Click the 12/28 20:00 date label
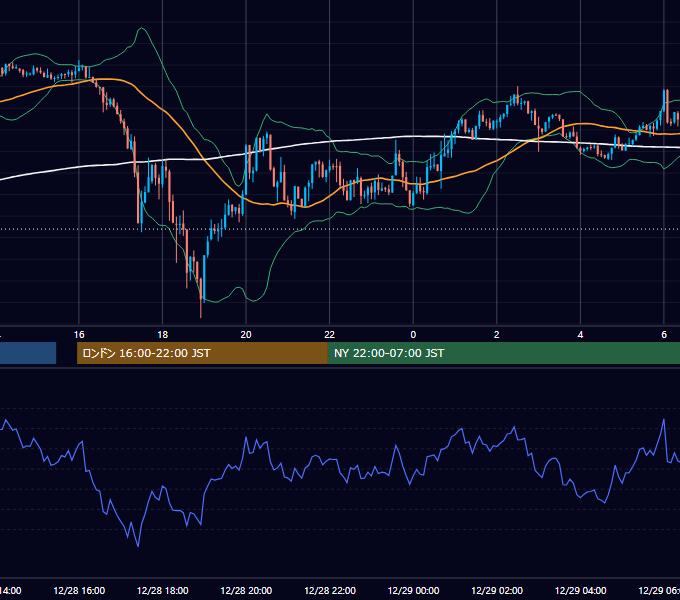 point(246,590)
